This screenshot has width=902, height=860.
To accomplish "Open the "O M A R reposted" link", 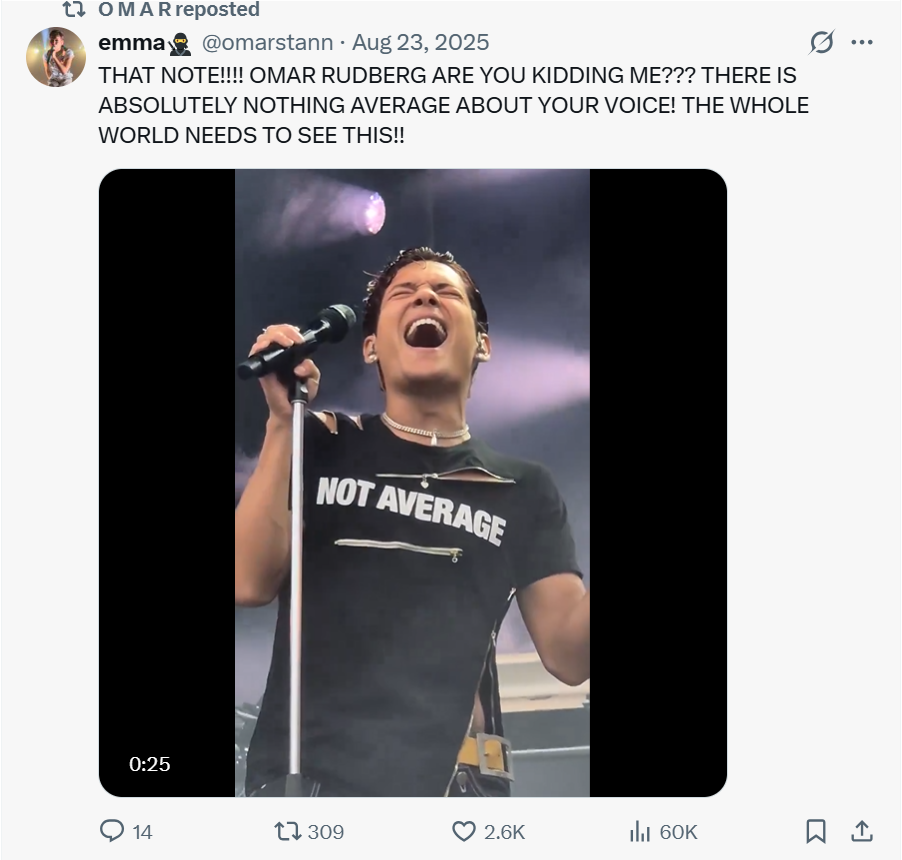I will [x=178, y=10].
